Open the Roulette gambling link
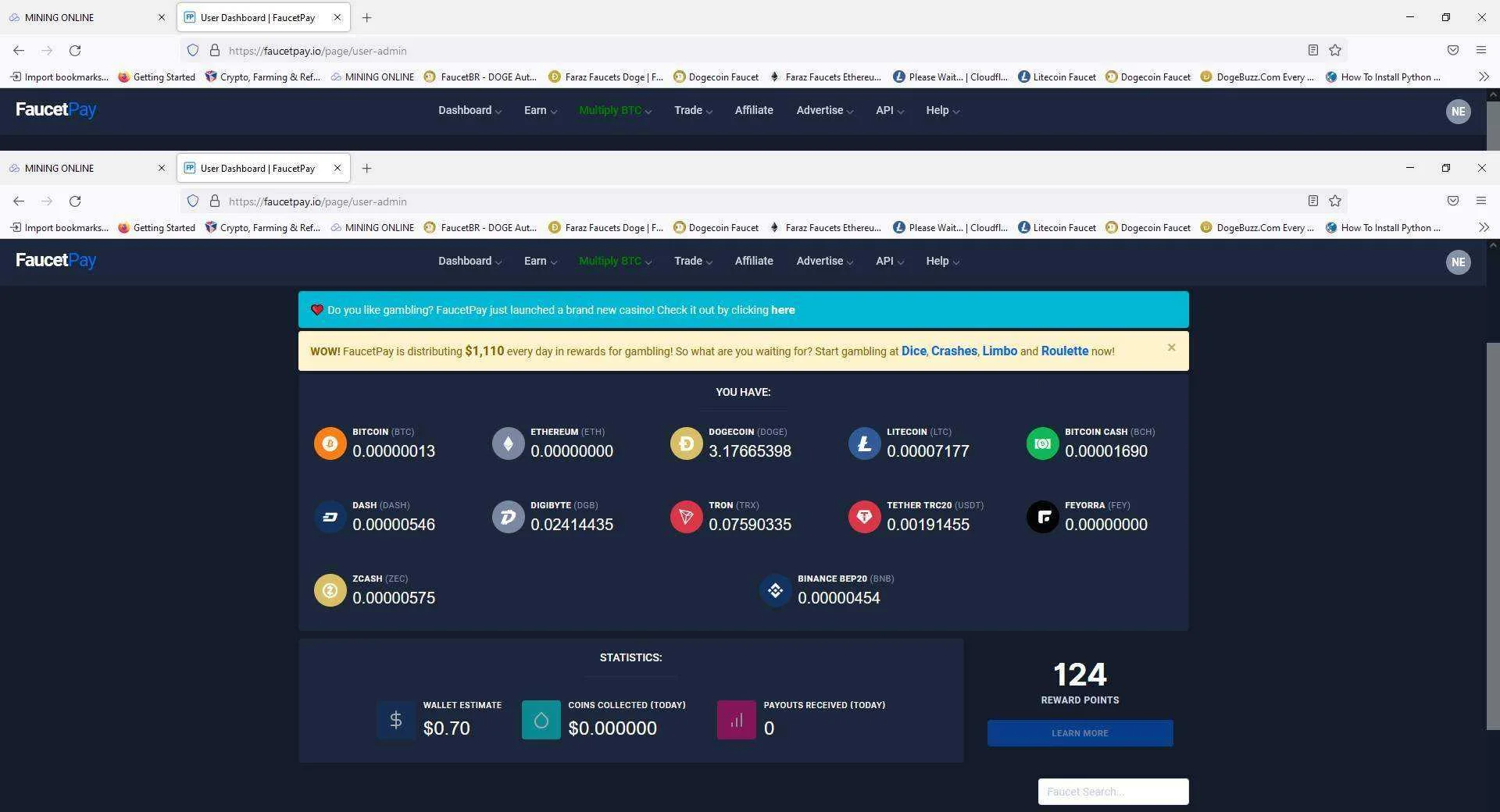 point(1064,351)
